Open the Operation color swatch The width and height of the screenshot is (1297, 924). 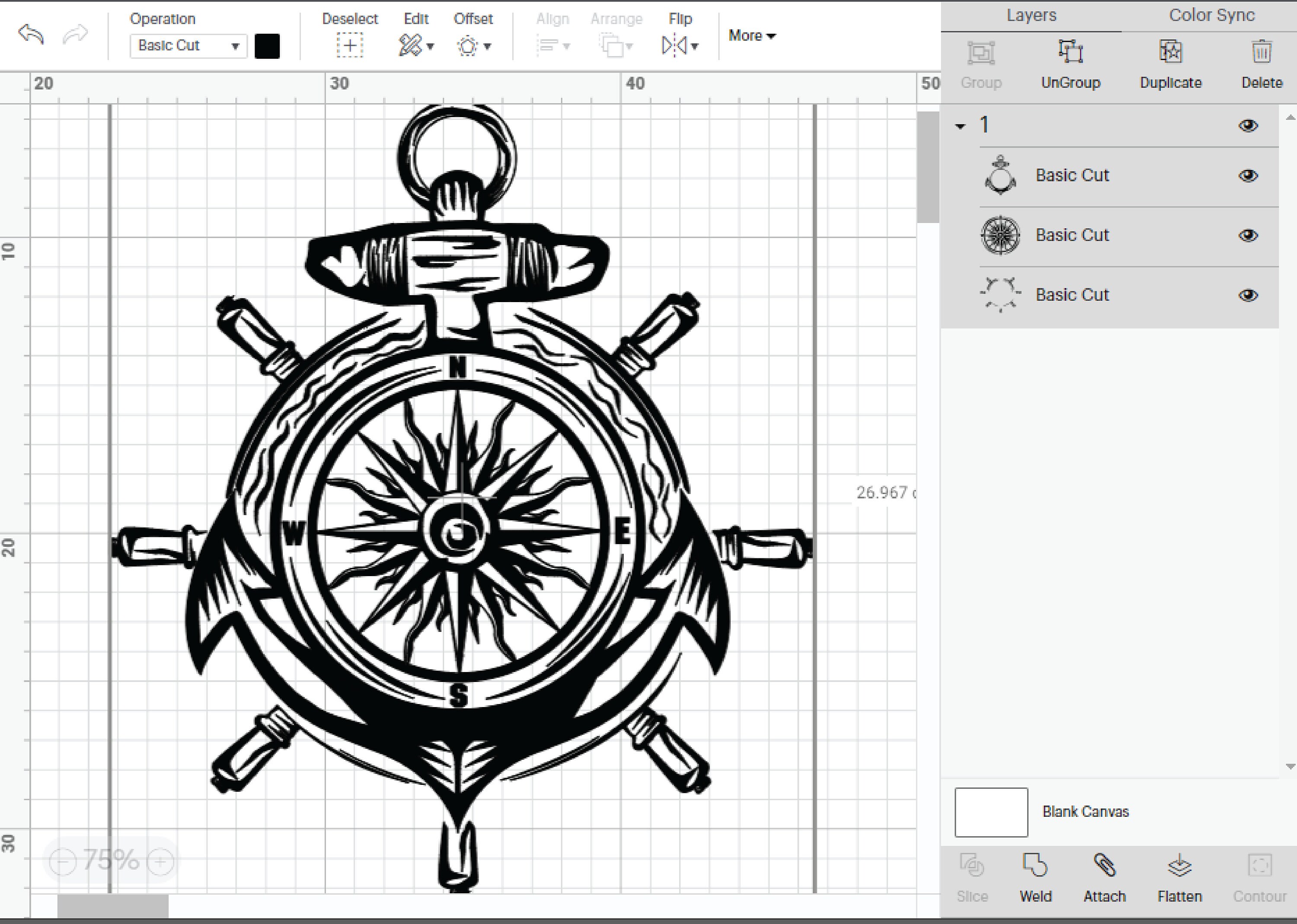[x=268, y=46]
